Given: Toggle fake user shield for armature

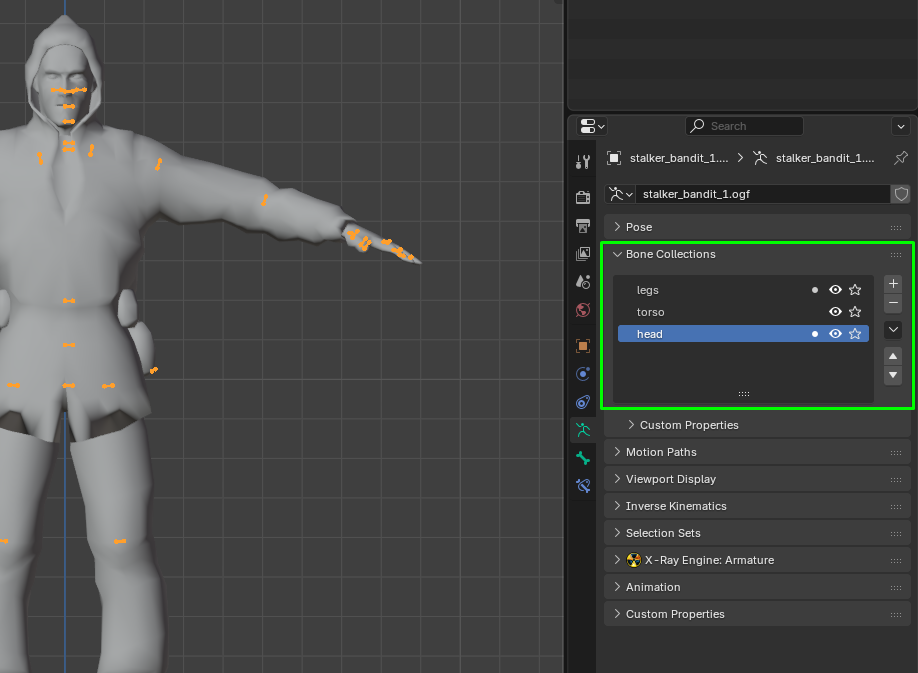Looking at the screenshot, I should (901, 194).
